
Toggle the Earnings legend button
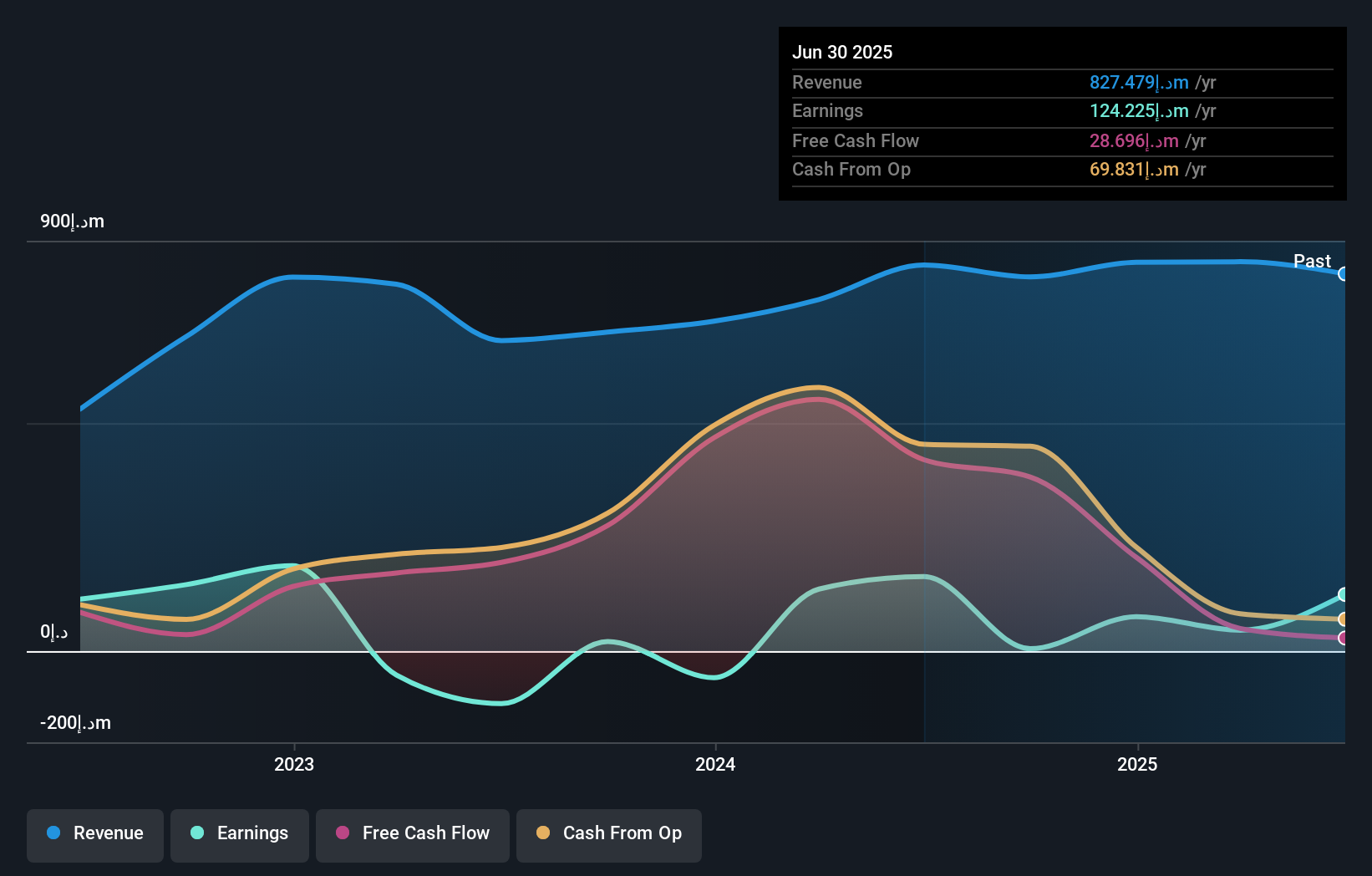click(x=240, y=835)
